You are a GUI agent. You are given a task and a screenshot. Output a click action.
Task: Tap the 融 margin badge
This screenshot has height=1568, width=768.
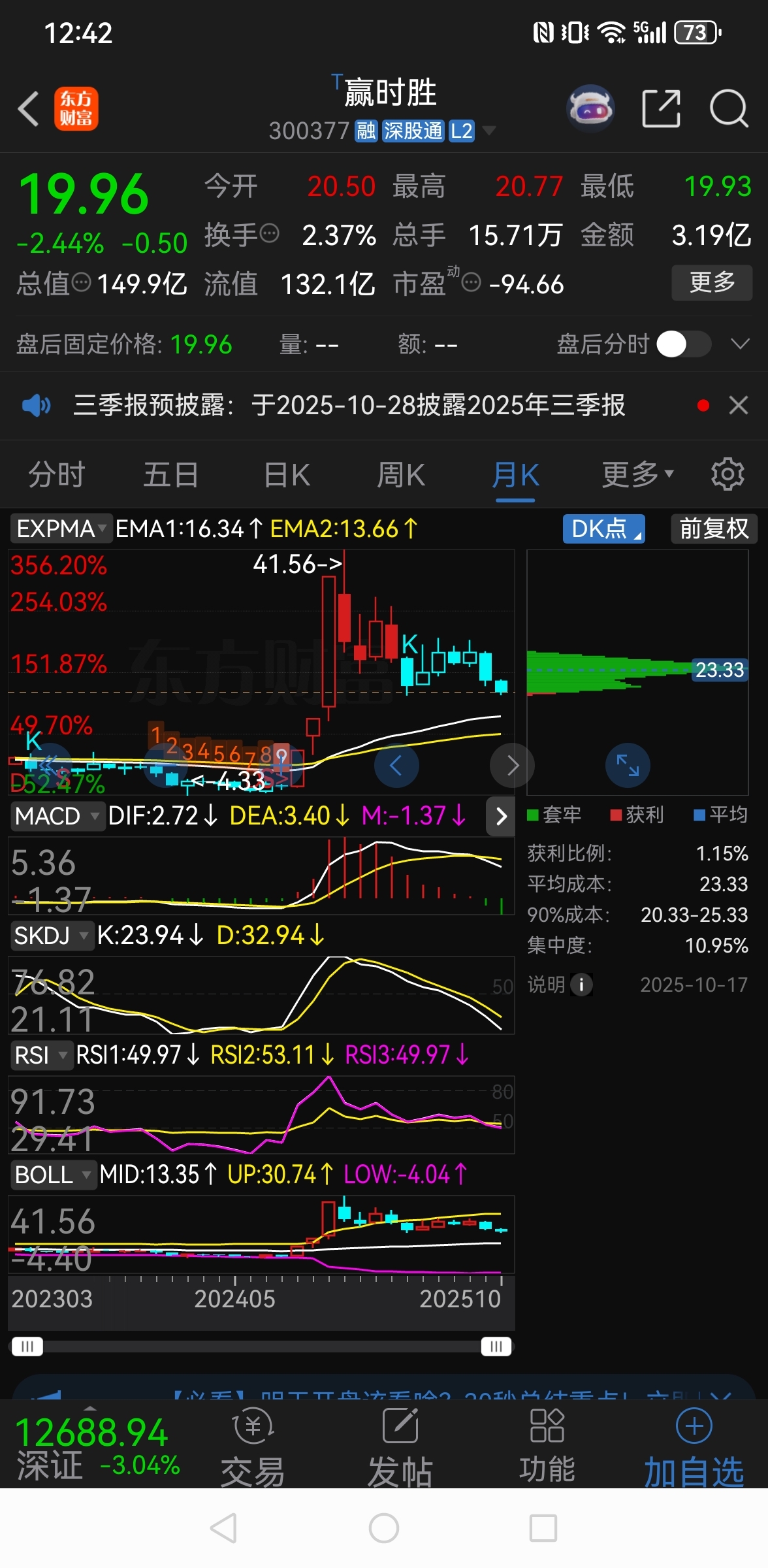[366, 131]
